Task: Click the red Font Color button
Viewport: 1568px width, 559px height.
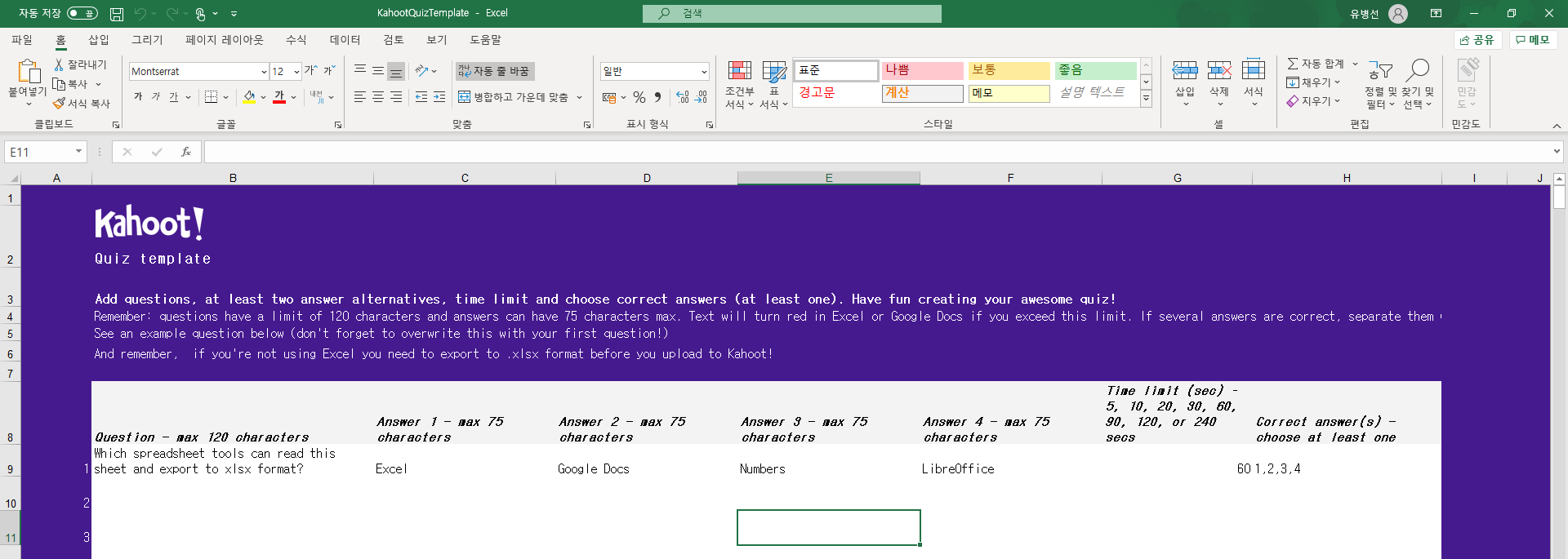Action: click(x=279, y=97)
